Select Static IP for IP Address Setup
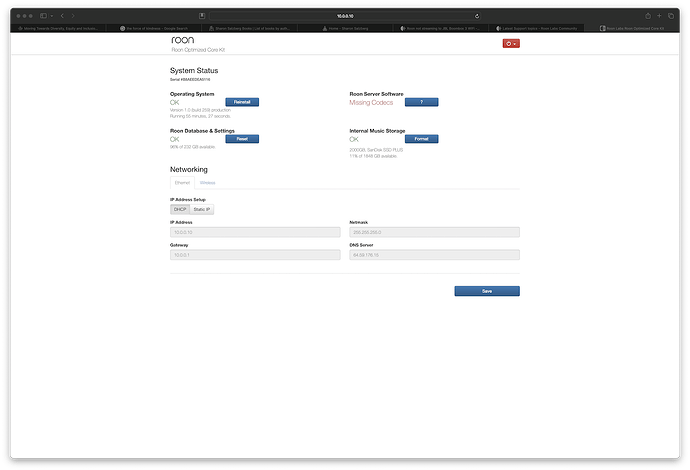 (x=203, y=209)
